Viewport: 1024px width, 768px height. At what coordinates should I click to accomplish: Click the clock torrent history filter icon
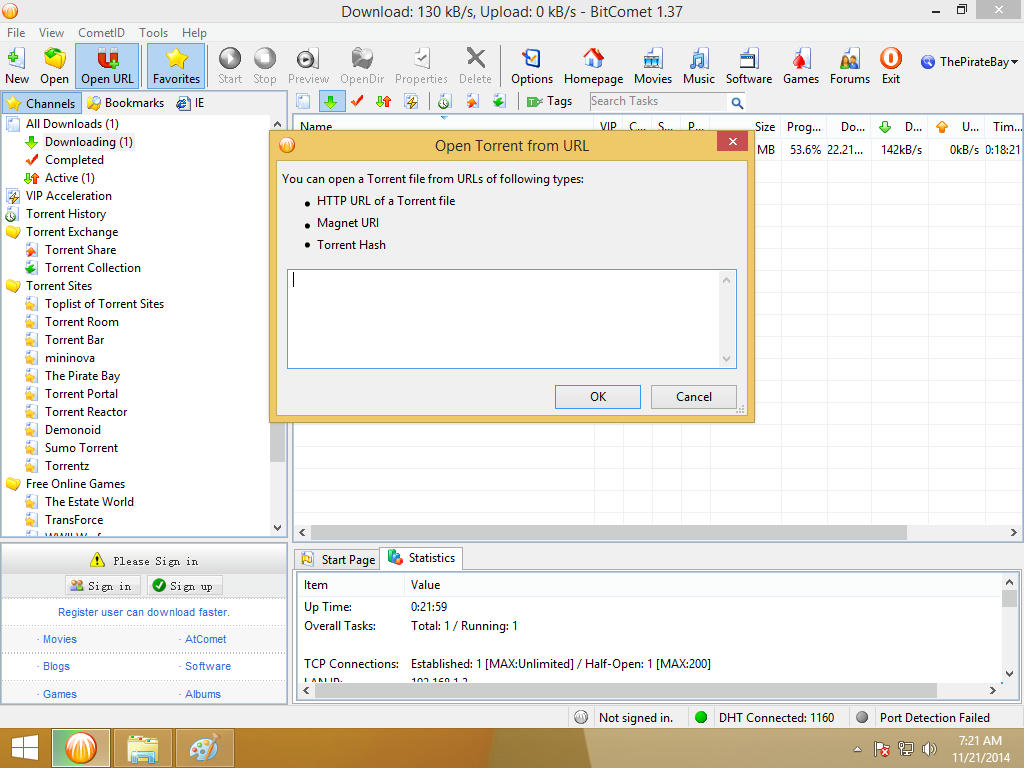pyautogui.click(x=444, y=101)
